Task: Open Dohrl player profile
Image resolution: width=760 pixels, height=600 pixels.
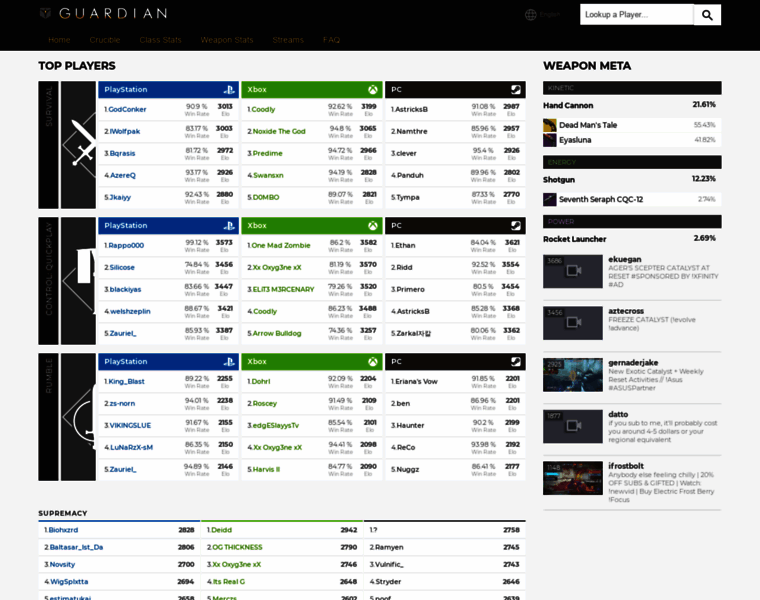Action: [x=259, y=382]
